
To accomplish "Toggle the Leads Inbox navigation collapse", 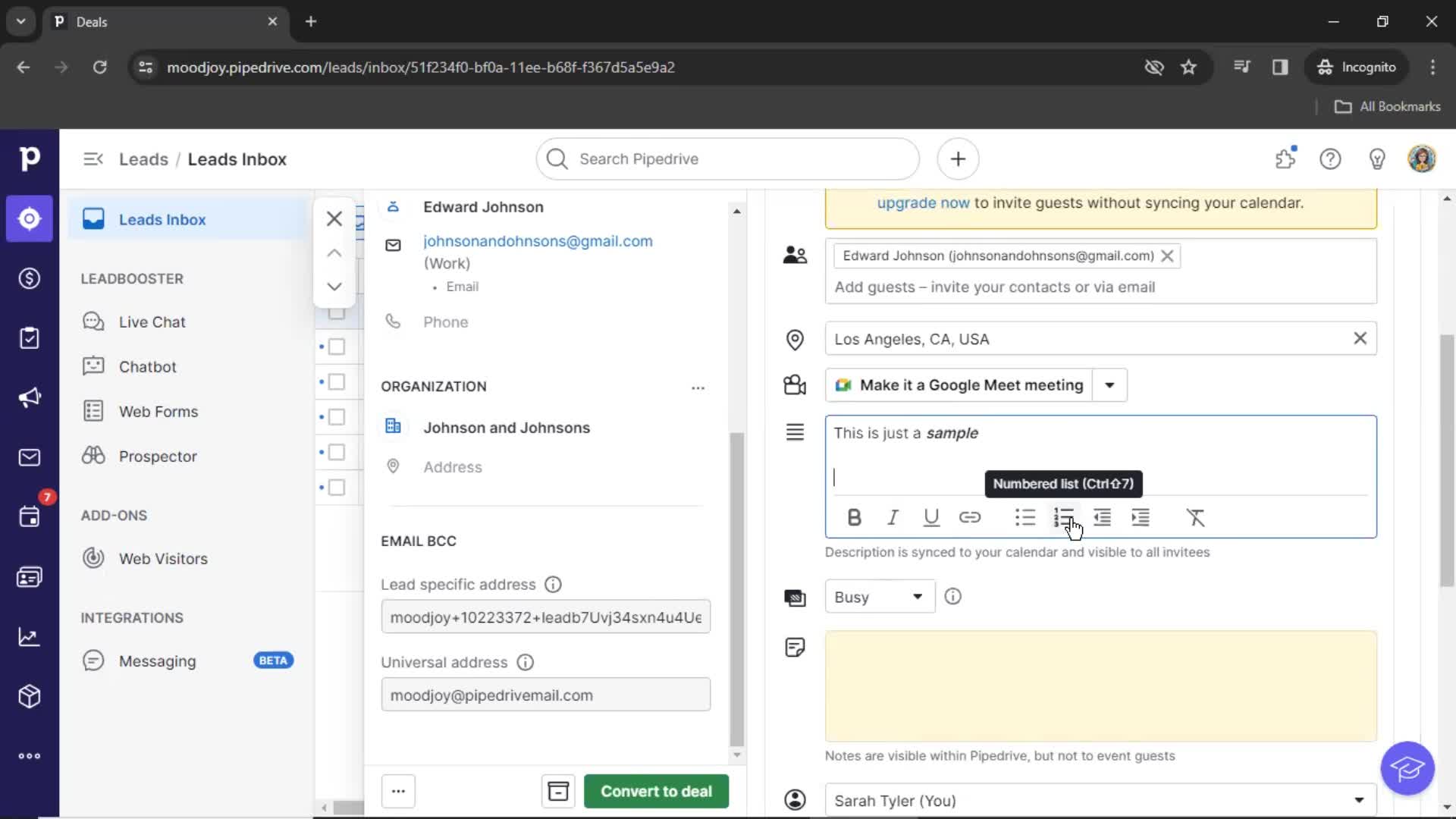I will click(93, 159).
